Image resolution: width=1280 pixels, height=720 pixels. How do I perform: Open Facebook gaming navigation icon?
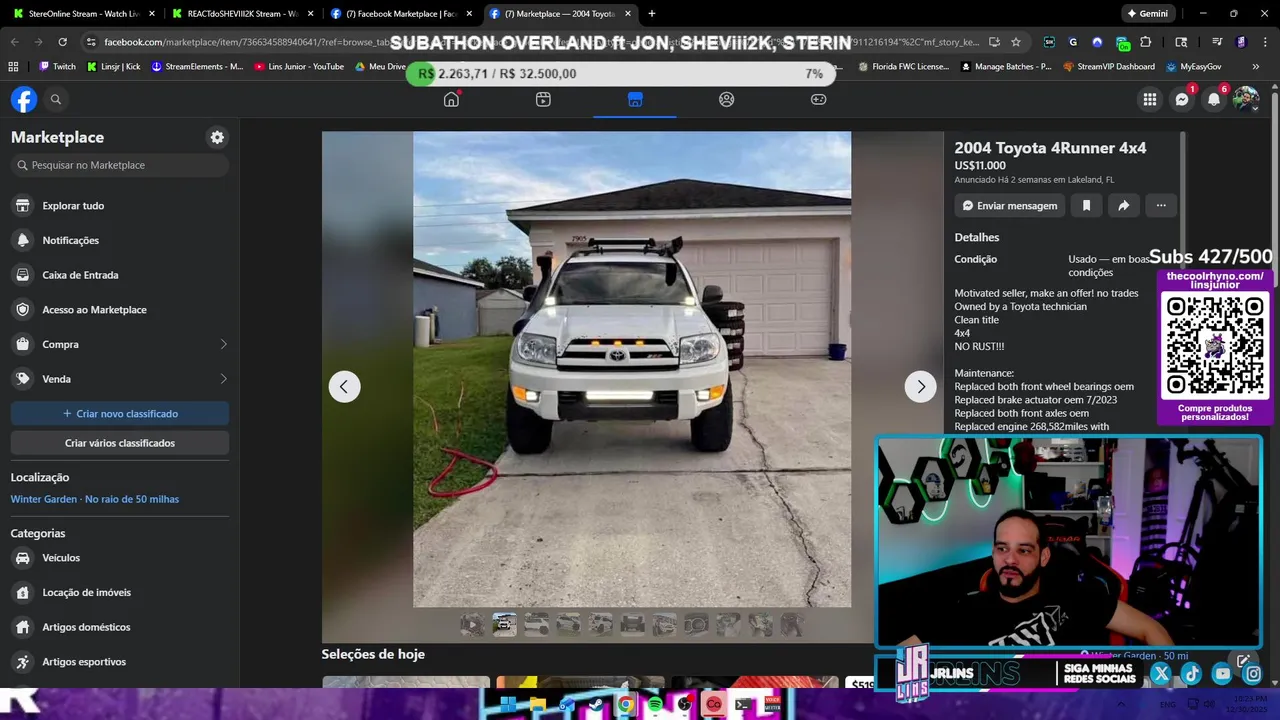pos(818,99)
